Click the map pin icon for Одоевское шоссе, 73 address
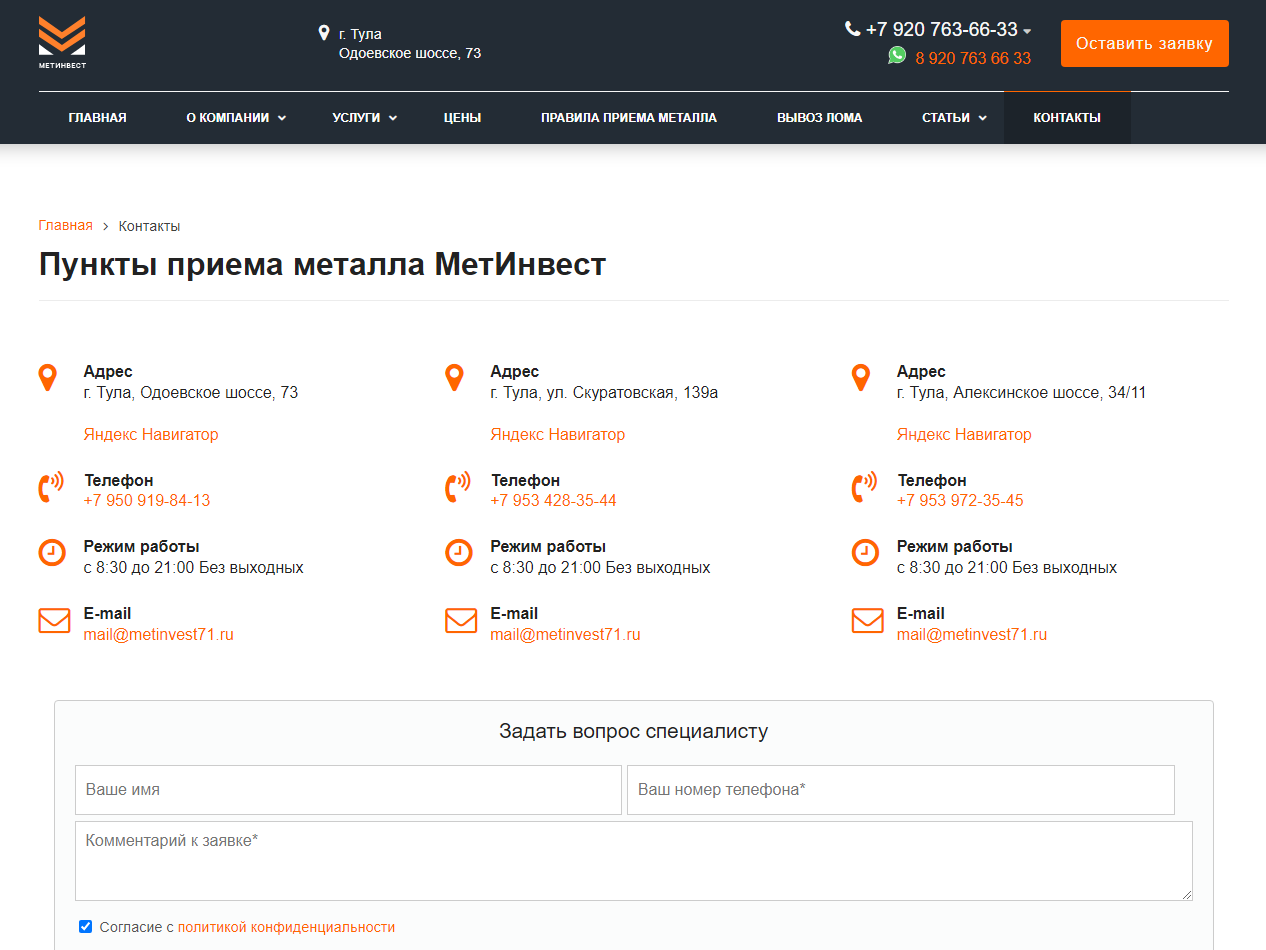1266x950 pixels. 48,378
